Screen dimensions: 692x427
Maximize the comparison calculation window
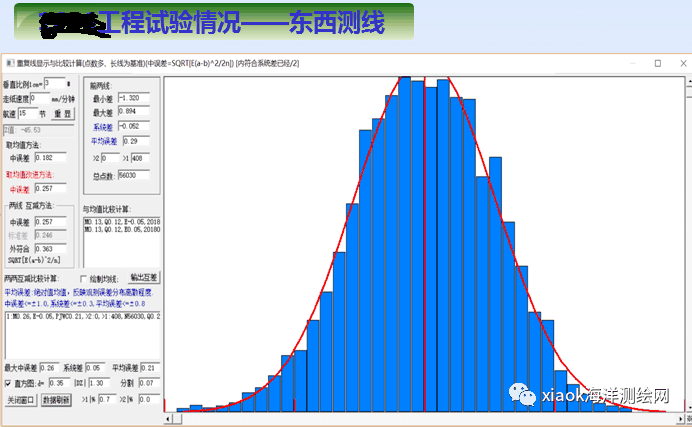[657, 63]
